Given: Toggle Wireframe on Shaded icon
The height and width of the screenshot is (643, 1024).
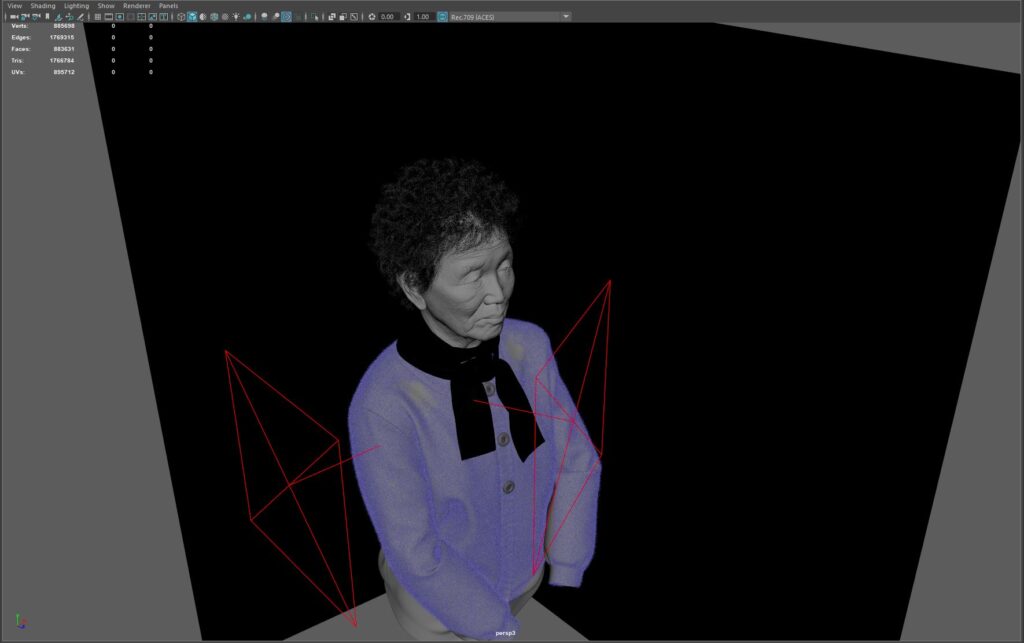Looking at the screenshot, I should point(214,16).
